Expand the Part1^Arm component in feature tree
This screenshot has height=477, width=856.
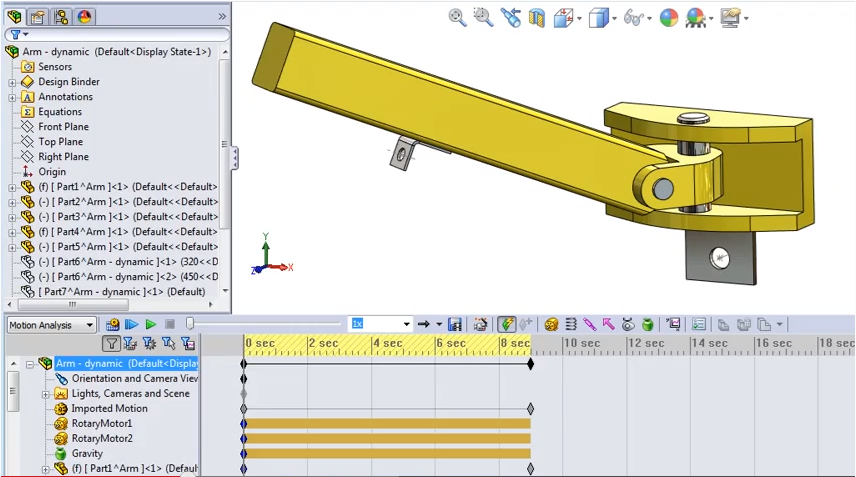coord(12,187)
